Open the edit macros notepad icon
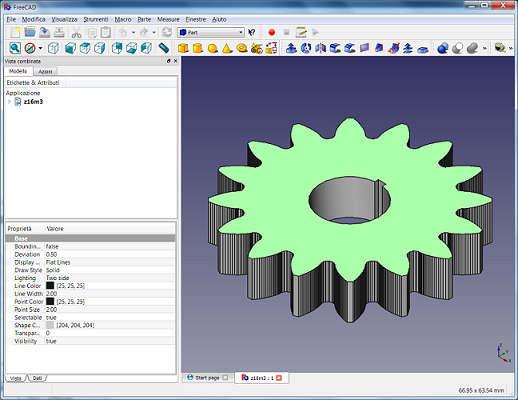 click(301, 32)
